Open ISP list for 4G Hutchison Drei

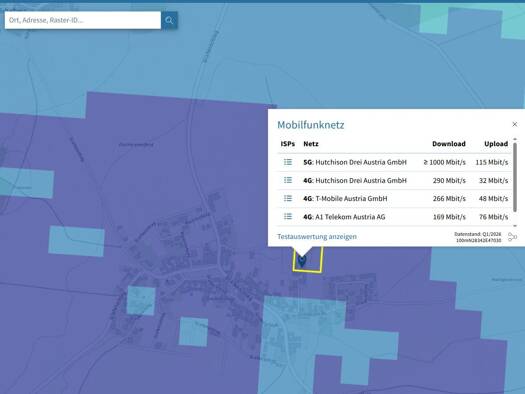288,180
